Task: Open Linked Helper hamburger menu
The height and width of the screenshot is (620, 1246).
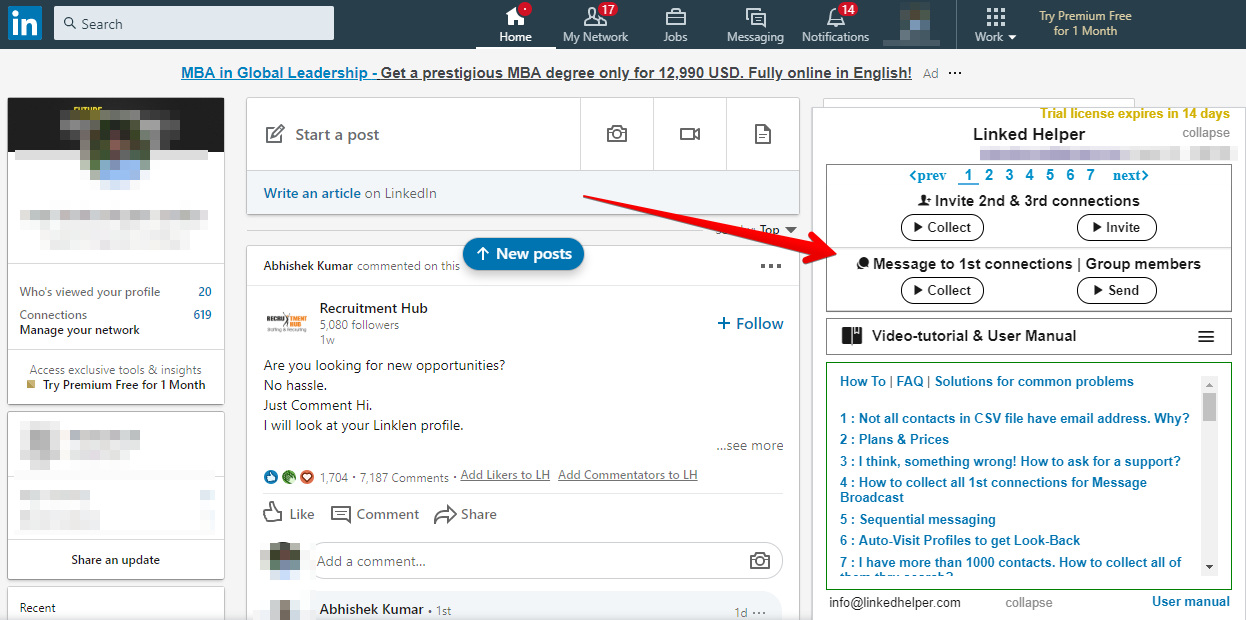Action: (1206, 337)
